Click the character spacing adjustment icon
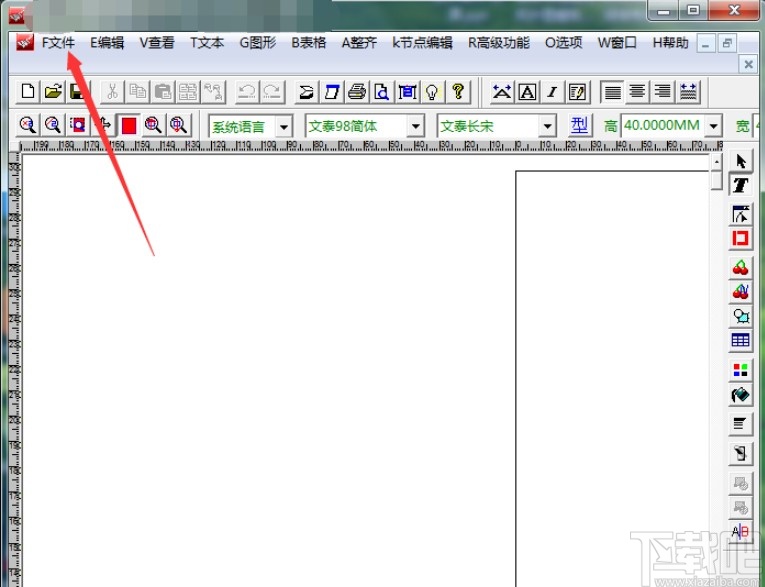Image resolution: width=765 pixels, height=587 pixels. (x=502, y=92)
